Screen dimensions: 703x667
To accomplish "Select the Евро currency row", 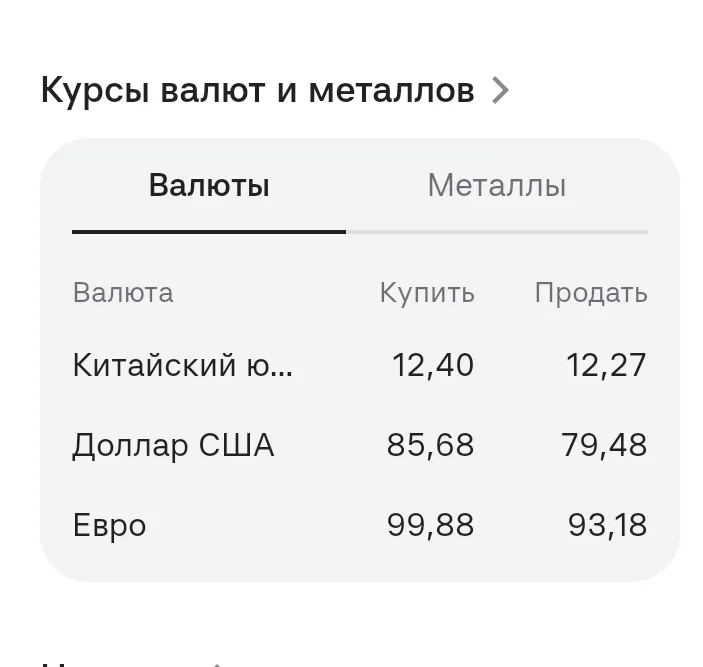I will [360, 524].
